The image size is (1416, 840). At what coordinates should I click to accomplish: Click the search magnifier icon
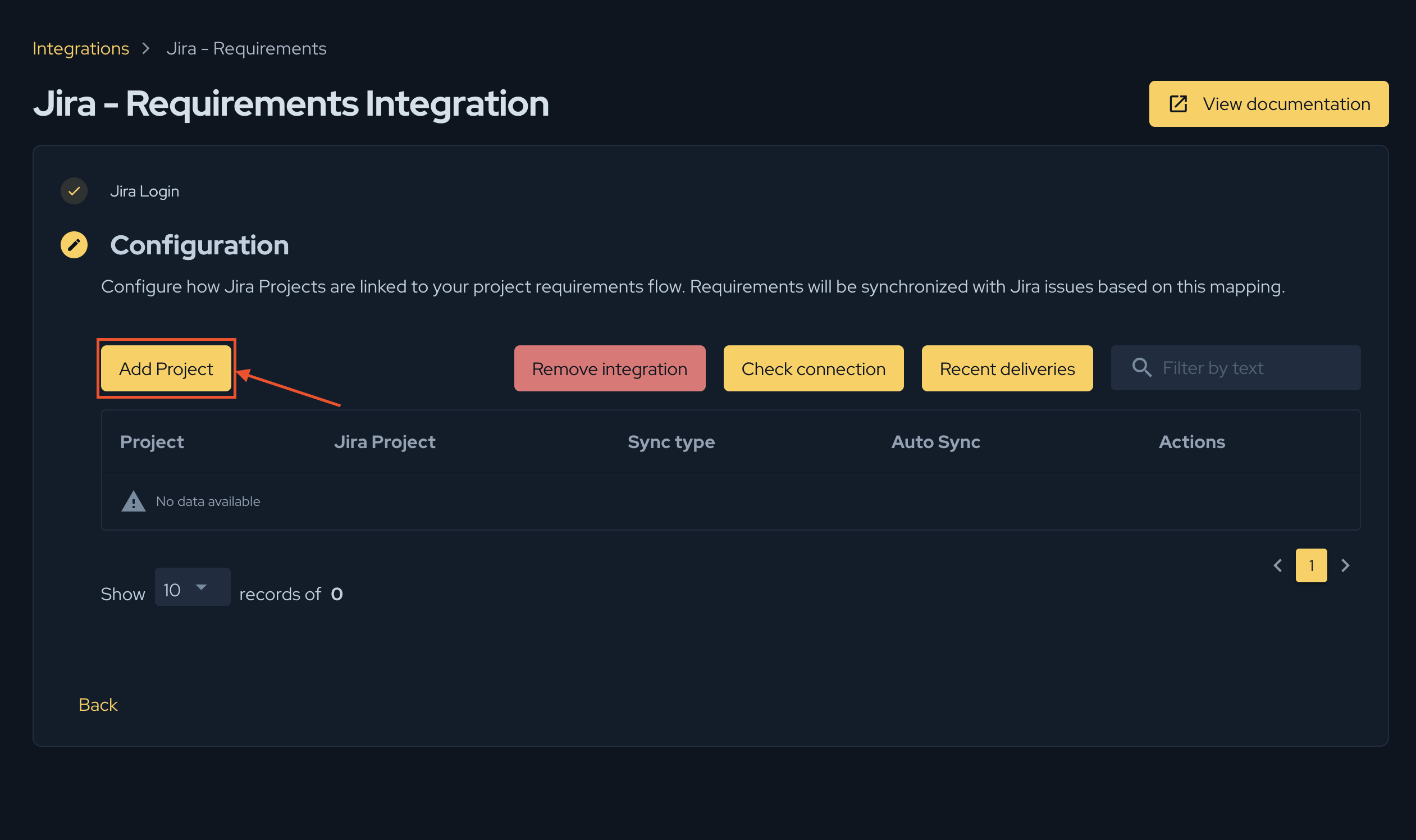[1141, 368]
